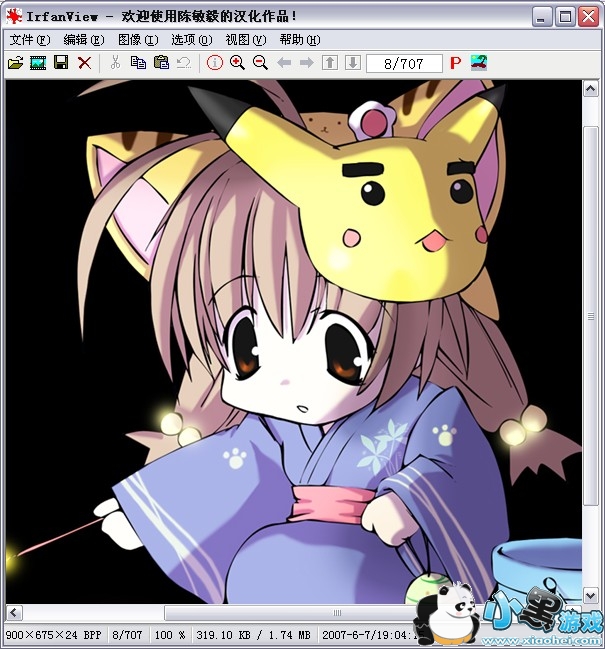The height and width of the screenshot is (649, 605).
Task: Click the vertical scrollbar down arrow
Action: (591, 596)
